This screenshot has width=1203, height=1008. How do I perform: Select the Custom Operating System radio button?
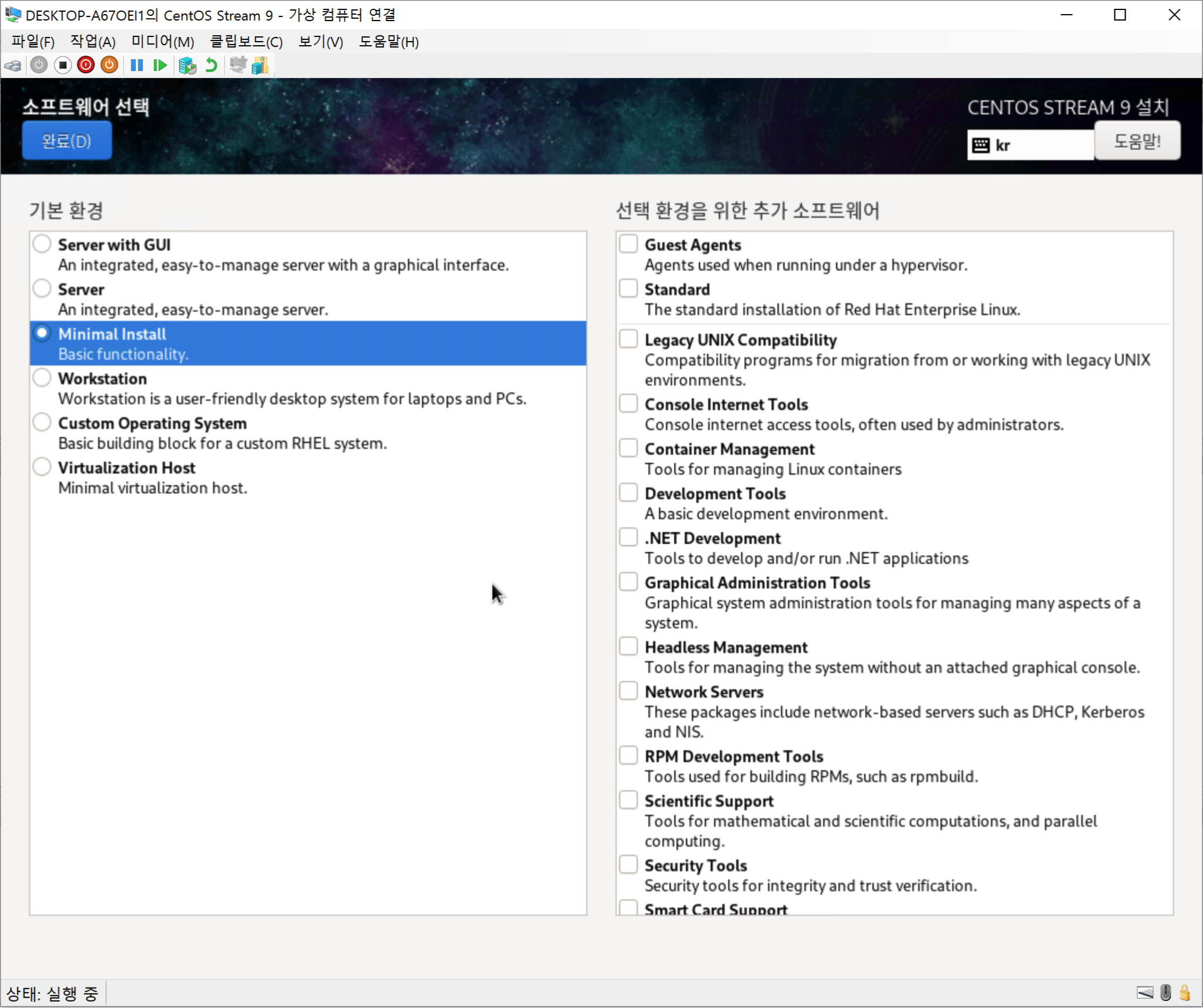[x=42, y=422]
